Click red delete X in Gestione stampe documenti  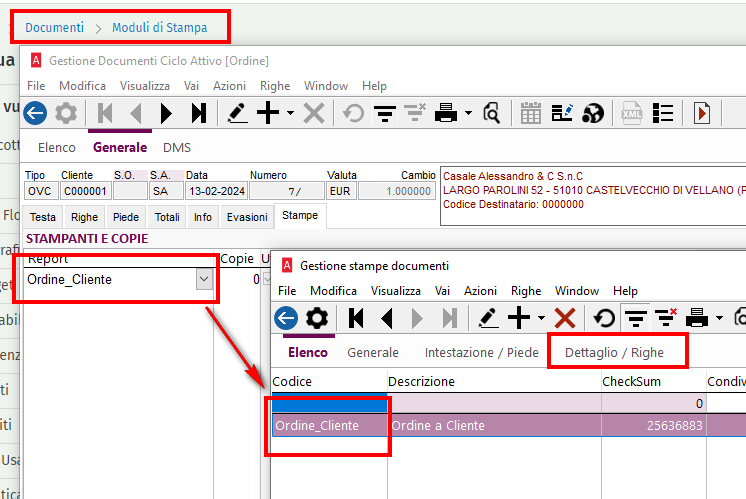coord(565,318)
